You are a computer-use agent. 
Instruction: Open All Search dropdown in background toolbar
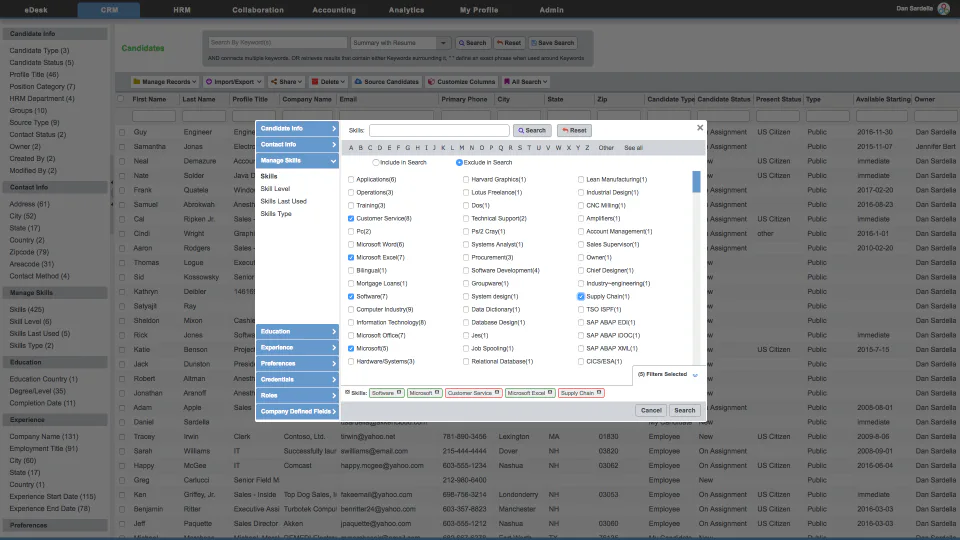525,81
